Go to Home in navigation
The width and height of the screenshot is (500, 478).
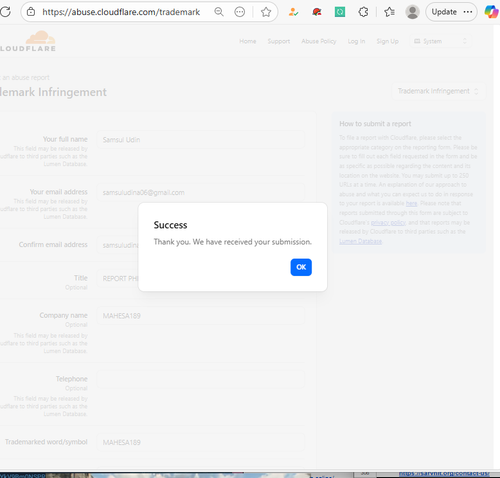248,41
